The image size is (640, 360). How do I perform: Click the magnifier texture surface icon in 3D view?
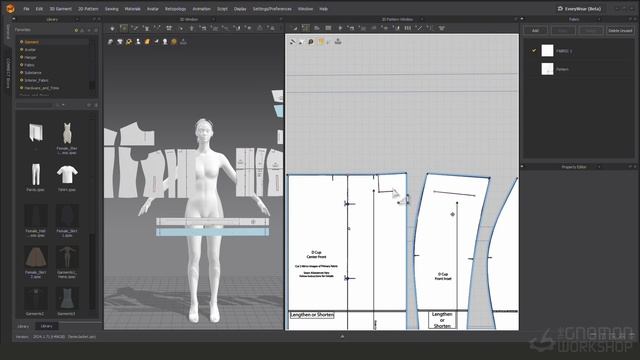coord(129,42)
